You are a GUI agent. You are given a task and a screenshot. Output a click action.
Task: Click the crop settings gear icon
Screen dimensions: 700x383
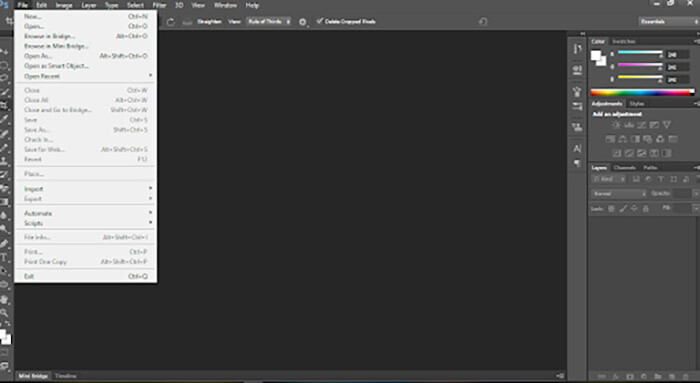click(x=303, y=22)
